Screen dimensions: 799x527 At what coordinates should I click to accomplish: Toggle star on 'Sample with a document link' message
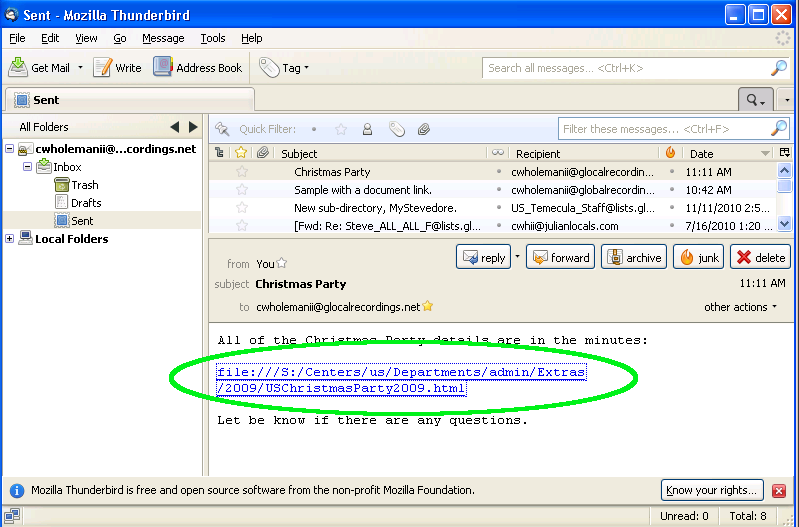[241, 190]
